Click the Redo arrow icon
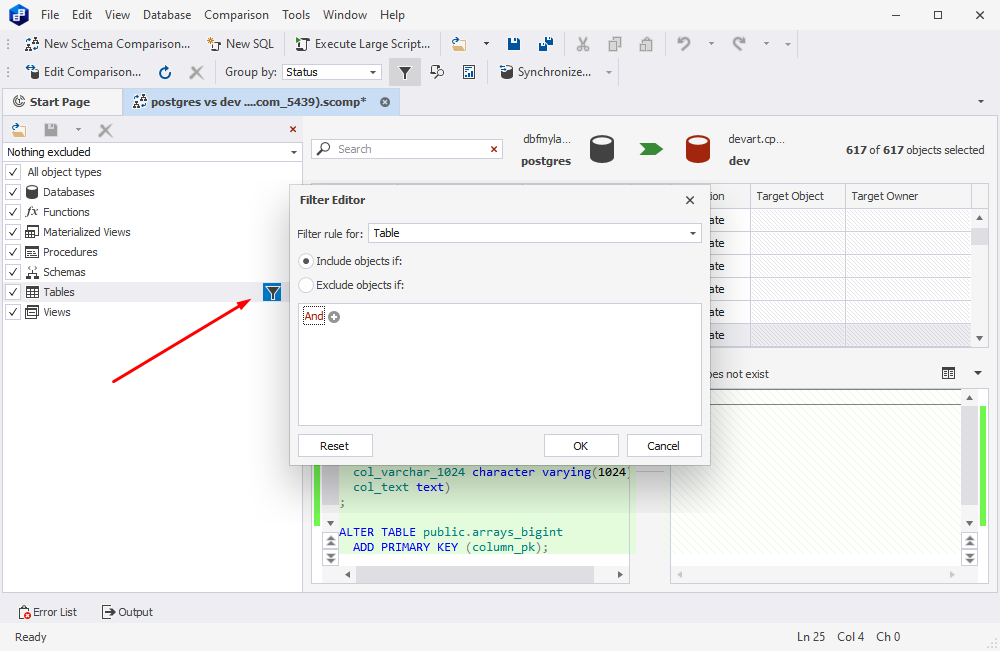 [739, 44]
